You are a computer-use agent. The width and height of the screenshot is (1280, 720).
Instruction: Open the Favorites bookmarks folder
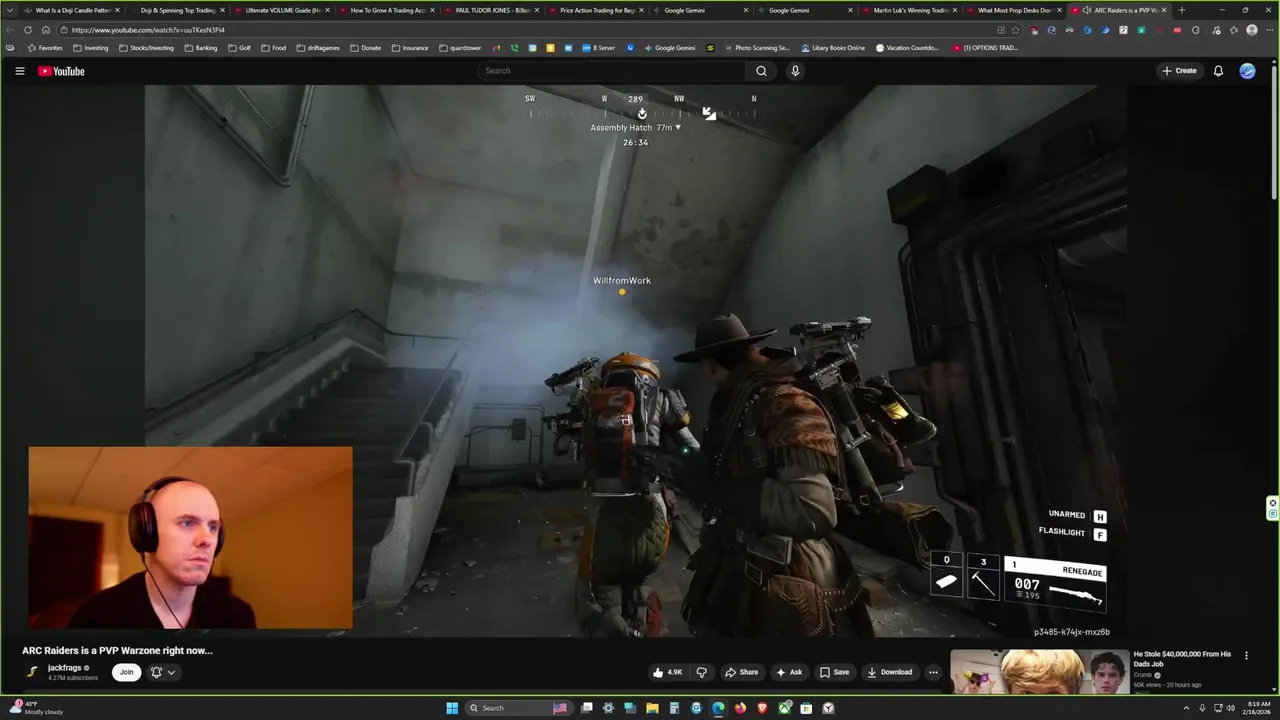click(45, 48)
